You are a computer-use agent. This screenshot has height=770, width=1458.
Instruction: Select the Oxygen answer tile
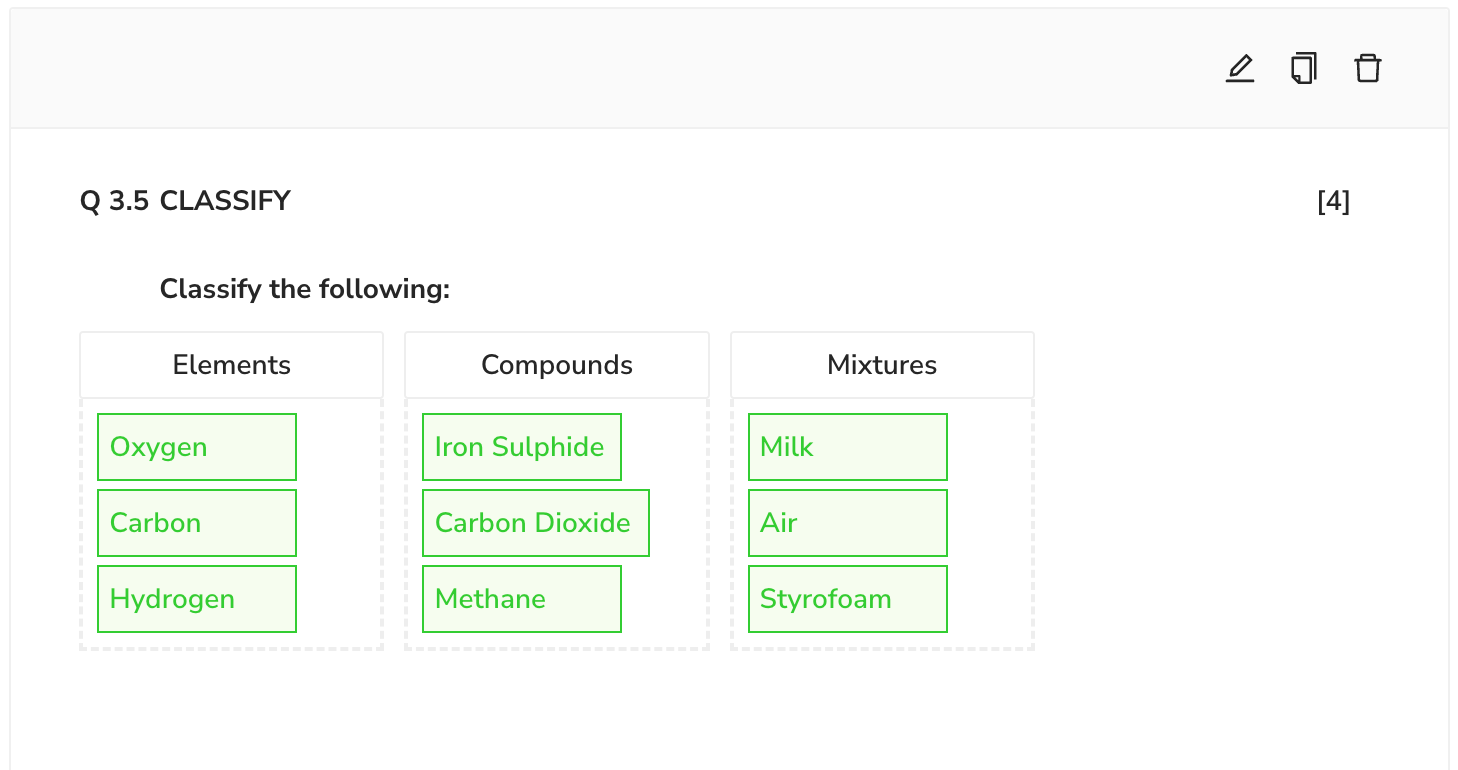coord(197,447)
